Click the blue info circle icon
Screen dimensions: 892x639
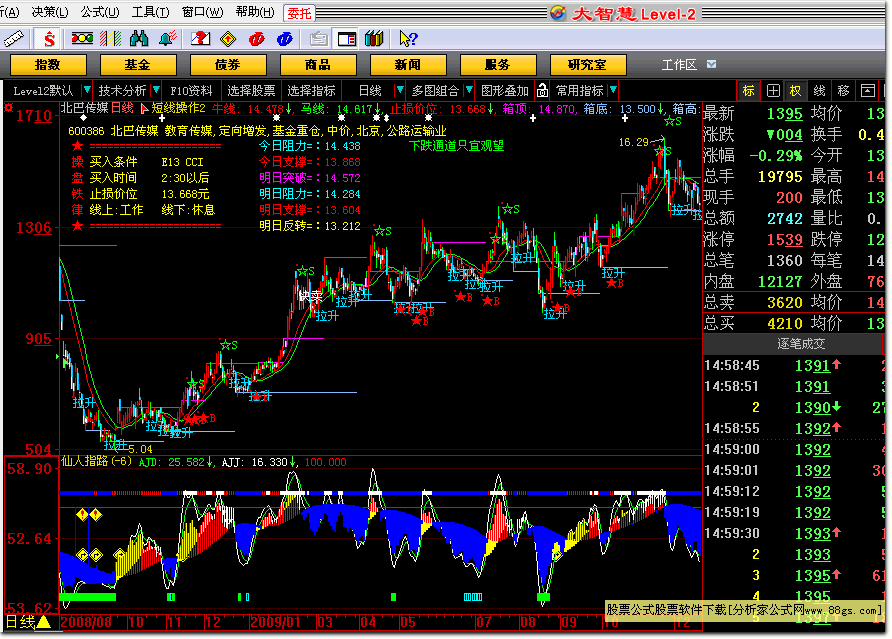click(284, 39)
